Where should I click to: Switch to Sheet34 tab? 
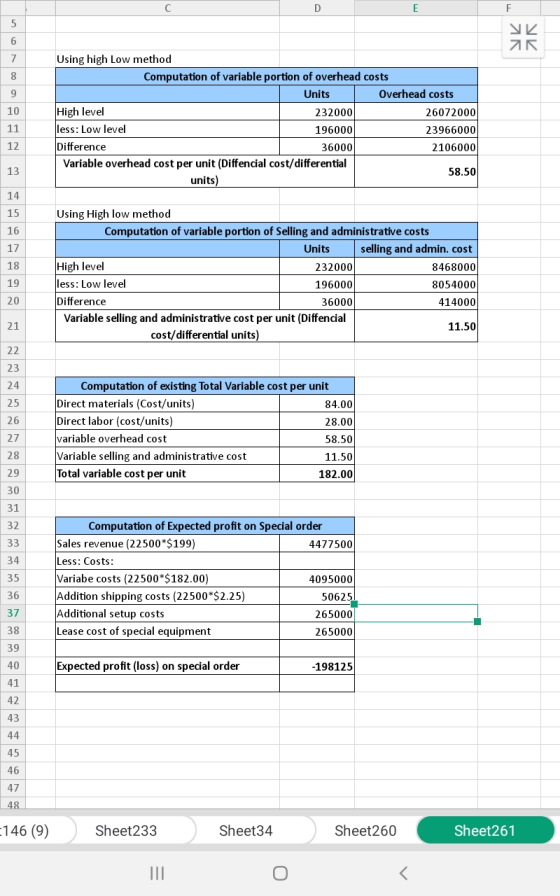click(246, 831)
